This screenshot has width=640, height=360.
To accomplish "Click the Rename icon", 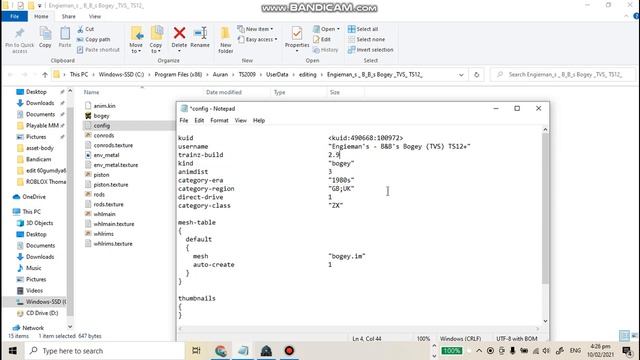I will coord(200,33).
